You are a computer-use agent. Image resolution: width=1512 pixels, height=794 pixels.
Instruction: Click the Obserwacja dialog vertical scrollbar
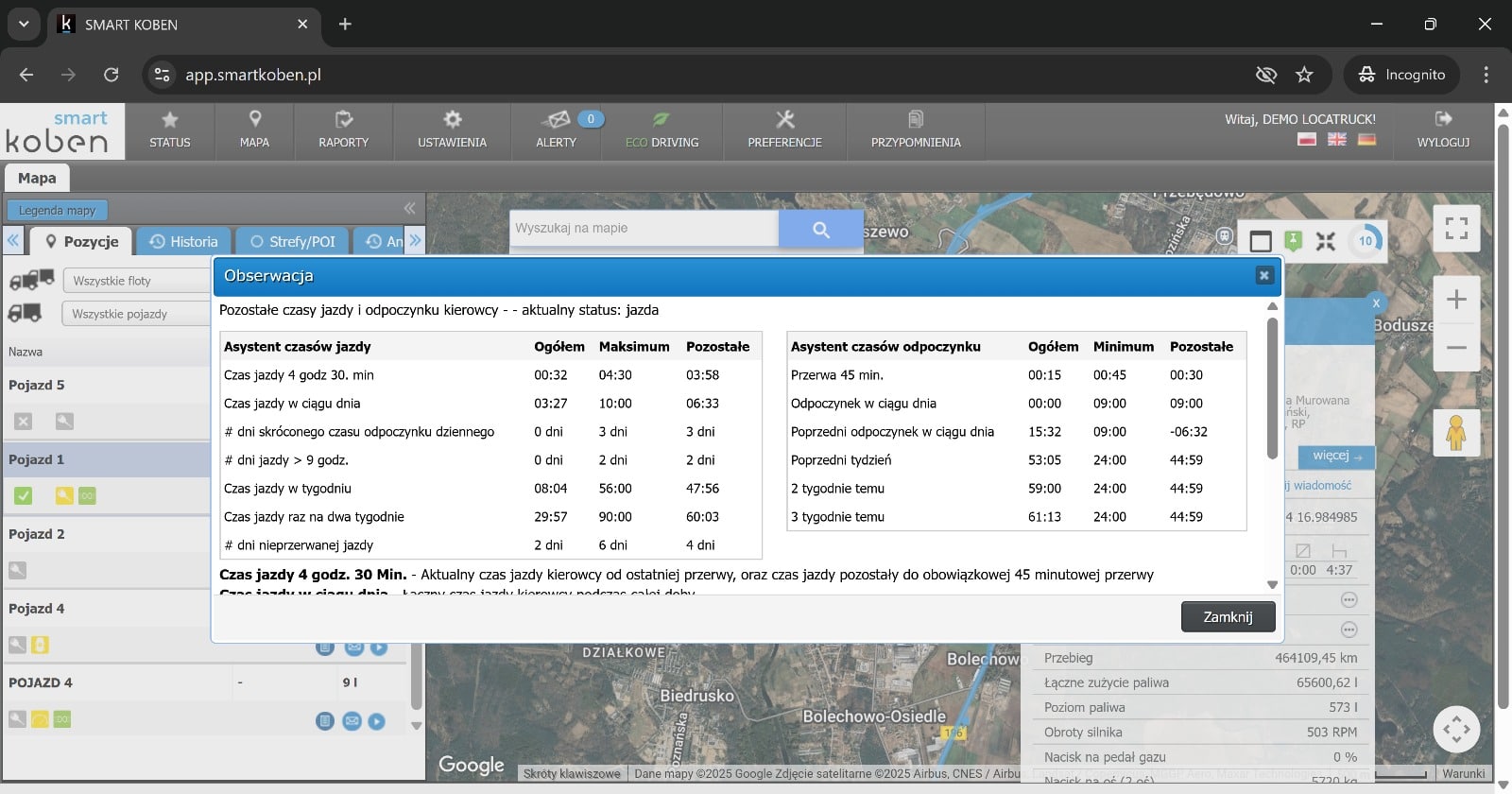point(1272,388)
